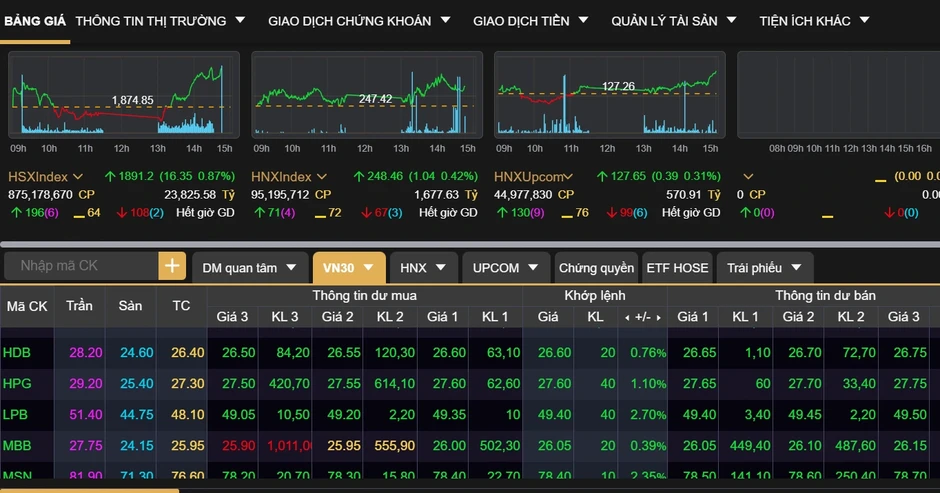Click HSXIndex down arrow count 108

(140, 213)
